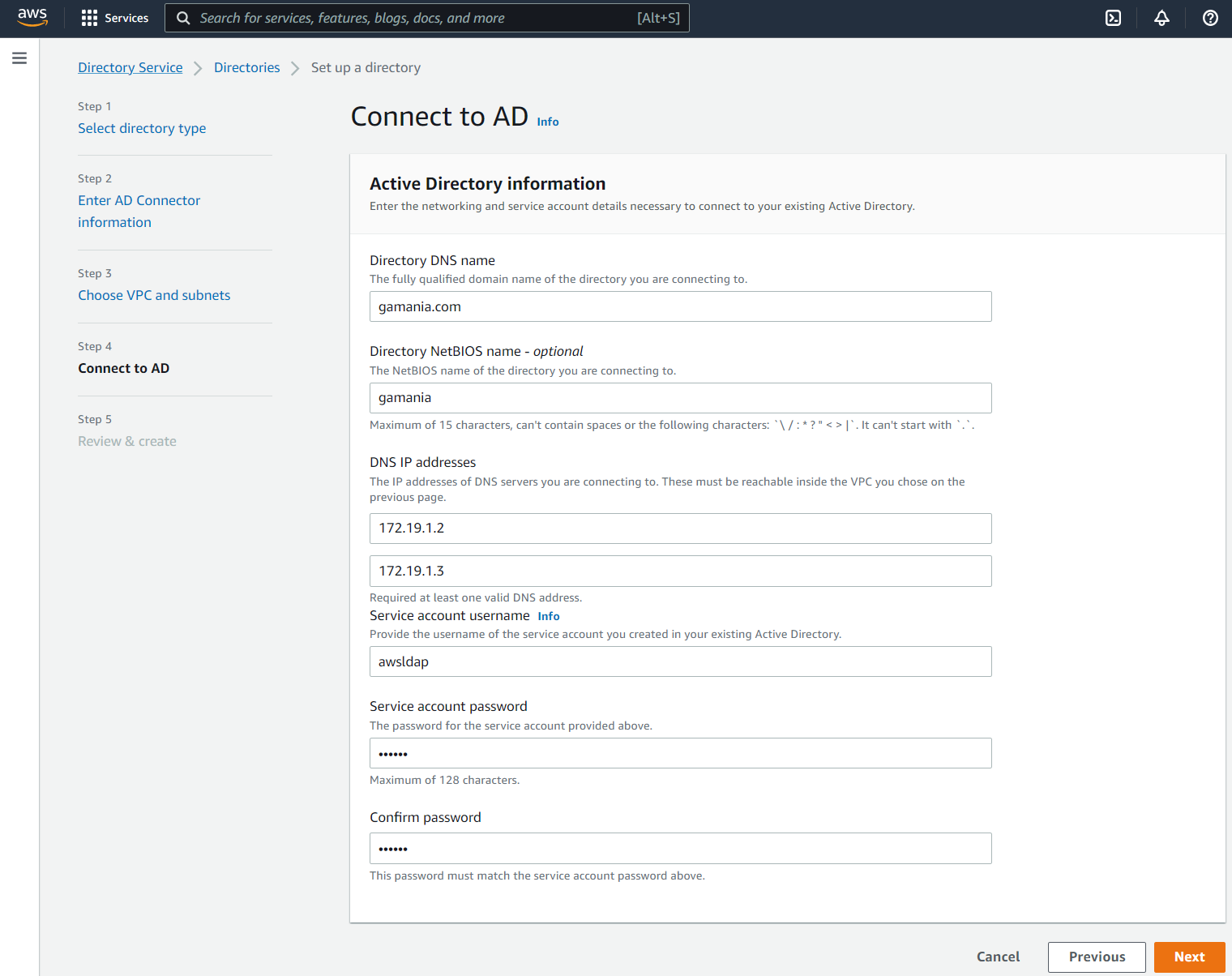Select the first DNS IP address field
Viewport: 1232px width, 976px height.
(680, 529)
